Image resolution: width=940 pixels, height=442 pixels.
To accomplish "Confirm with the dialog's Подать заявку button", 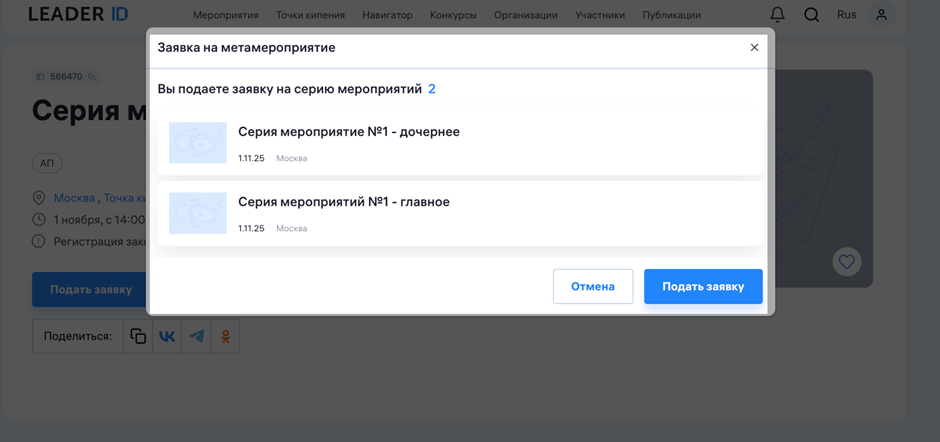I will click(x=703, y=286).
